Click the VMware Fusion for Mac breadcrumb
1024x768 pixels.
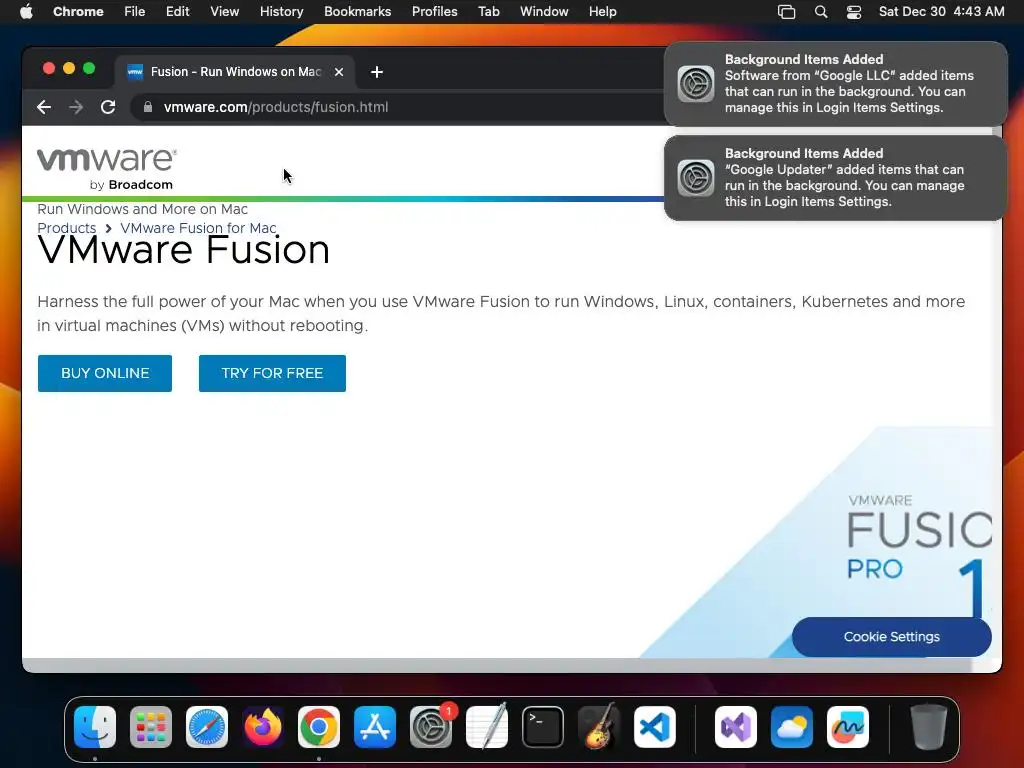tap(198, 228)
